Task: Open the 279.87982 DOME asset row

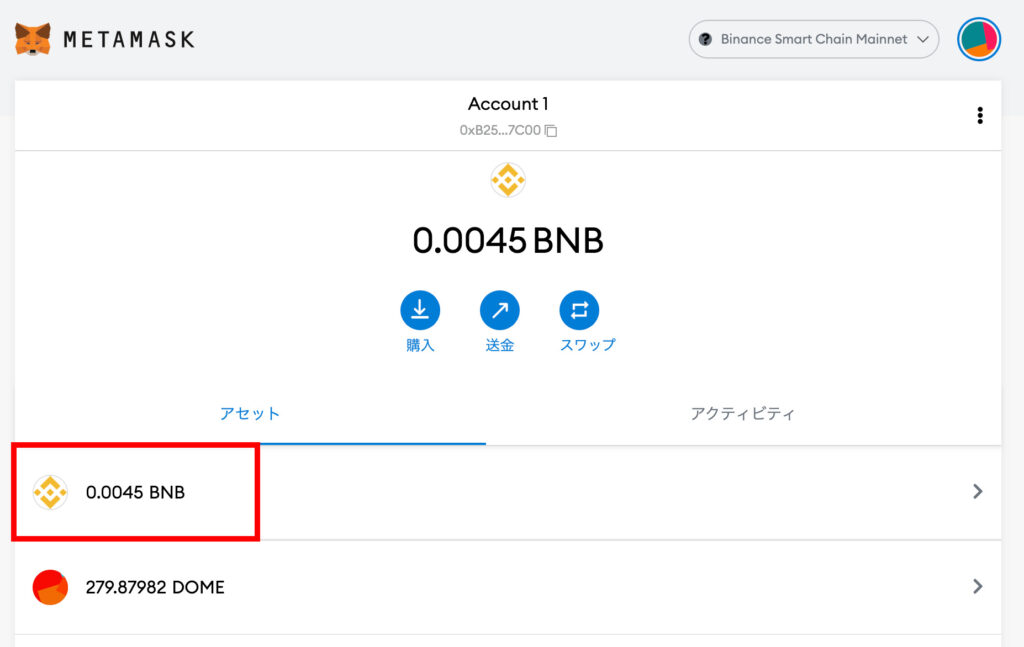Action: [508, 587]
